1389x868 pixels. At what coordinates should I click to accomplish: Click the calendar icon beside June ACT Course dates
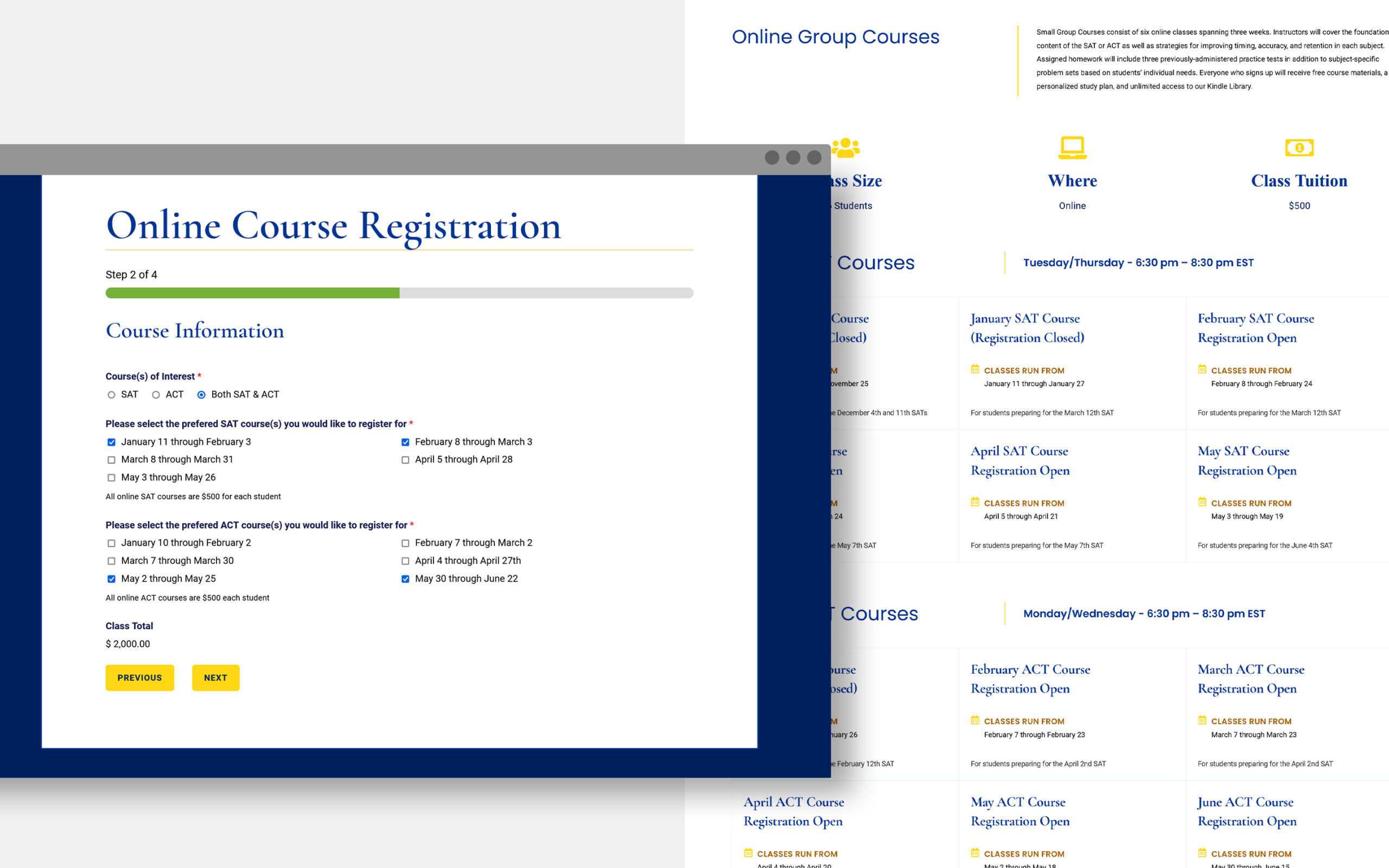pos(1202,854)
